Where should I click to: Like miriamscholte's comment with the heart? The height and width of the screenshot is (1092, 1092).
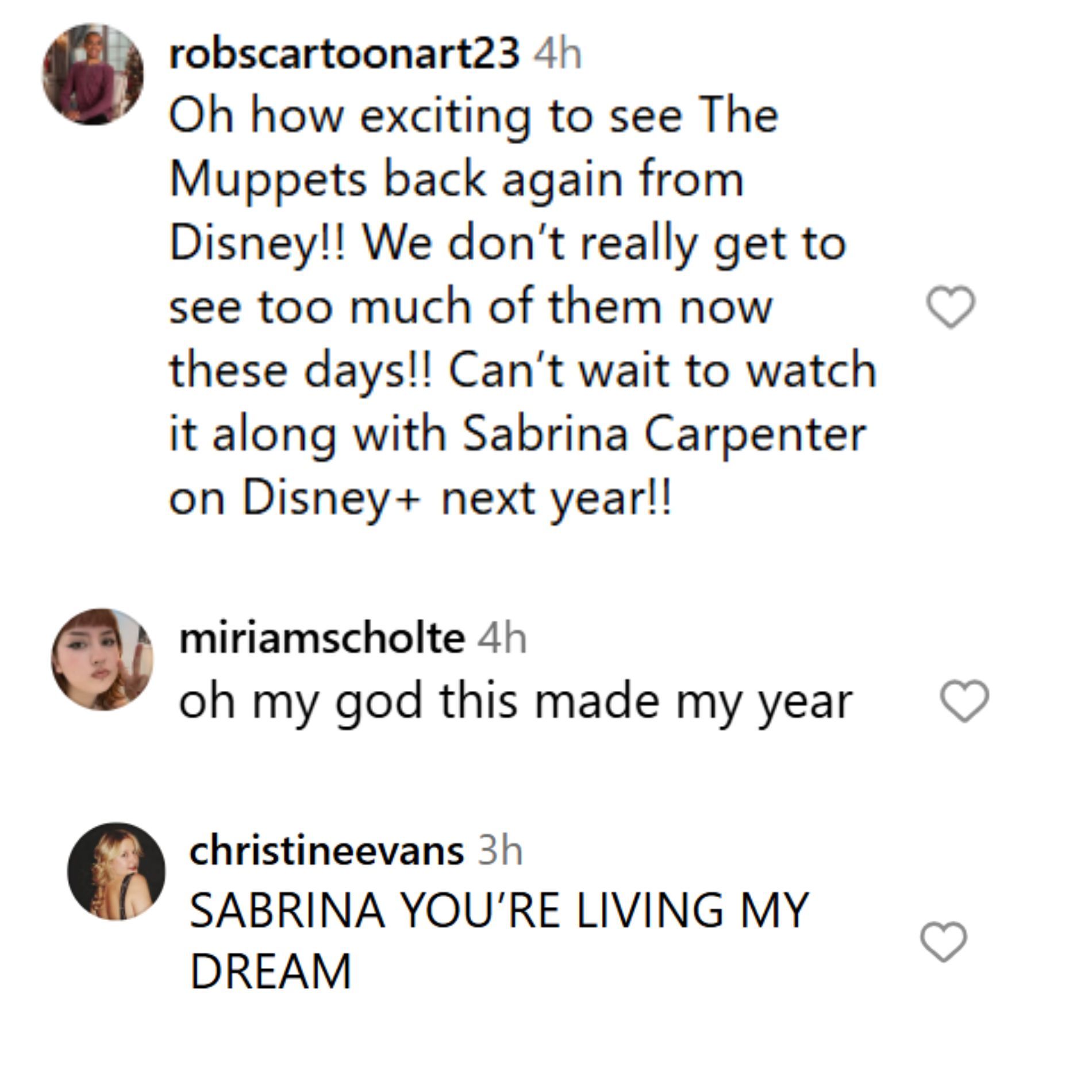964,701
